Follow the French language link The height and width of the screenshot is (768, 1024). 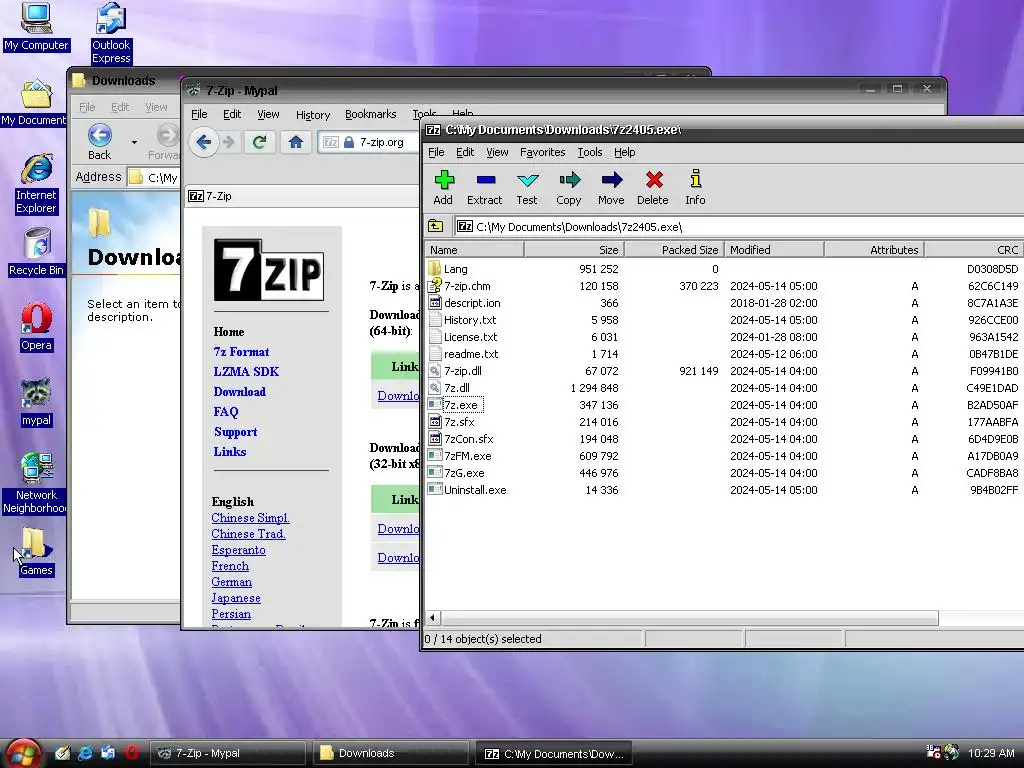[230, 566]
